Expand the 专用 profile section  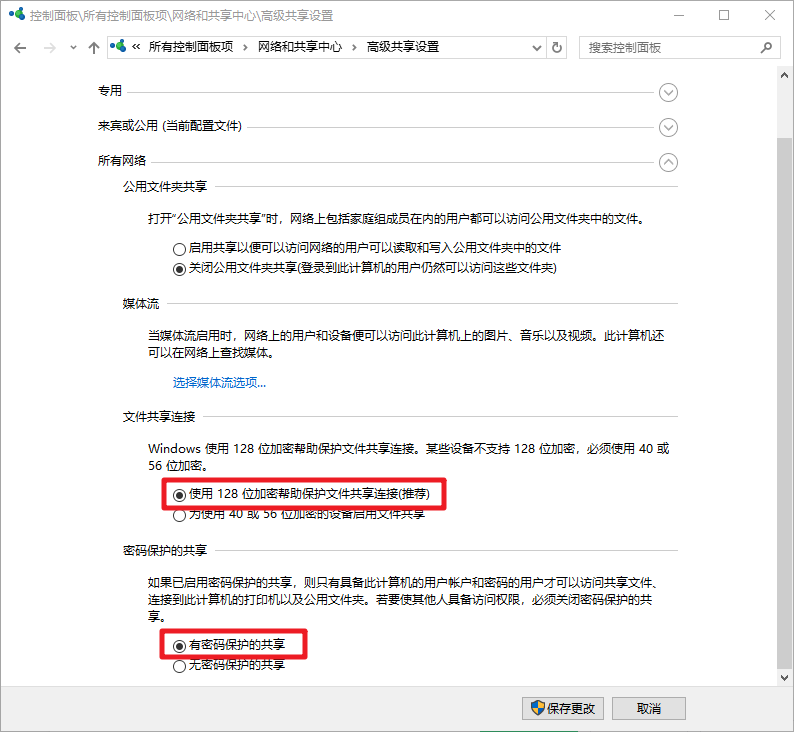(668, 92)
